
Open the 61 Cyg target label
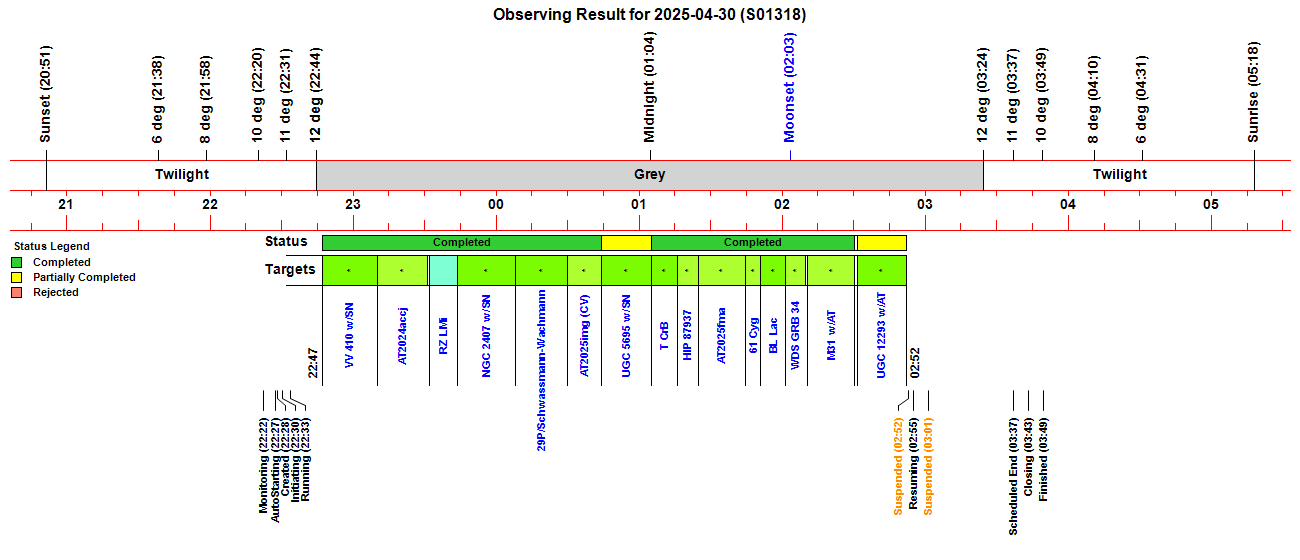point(753,337)
